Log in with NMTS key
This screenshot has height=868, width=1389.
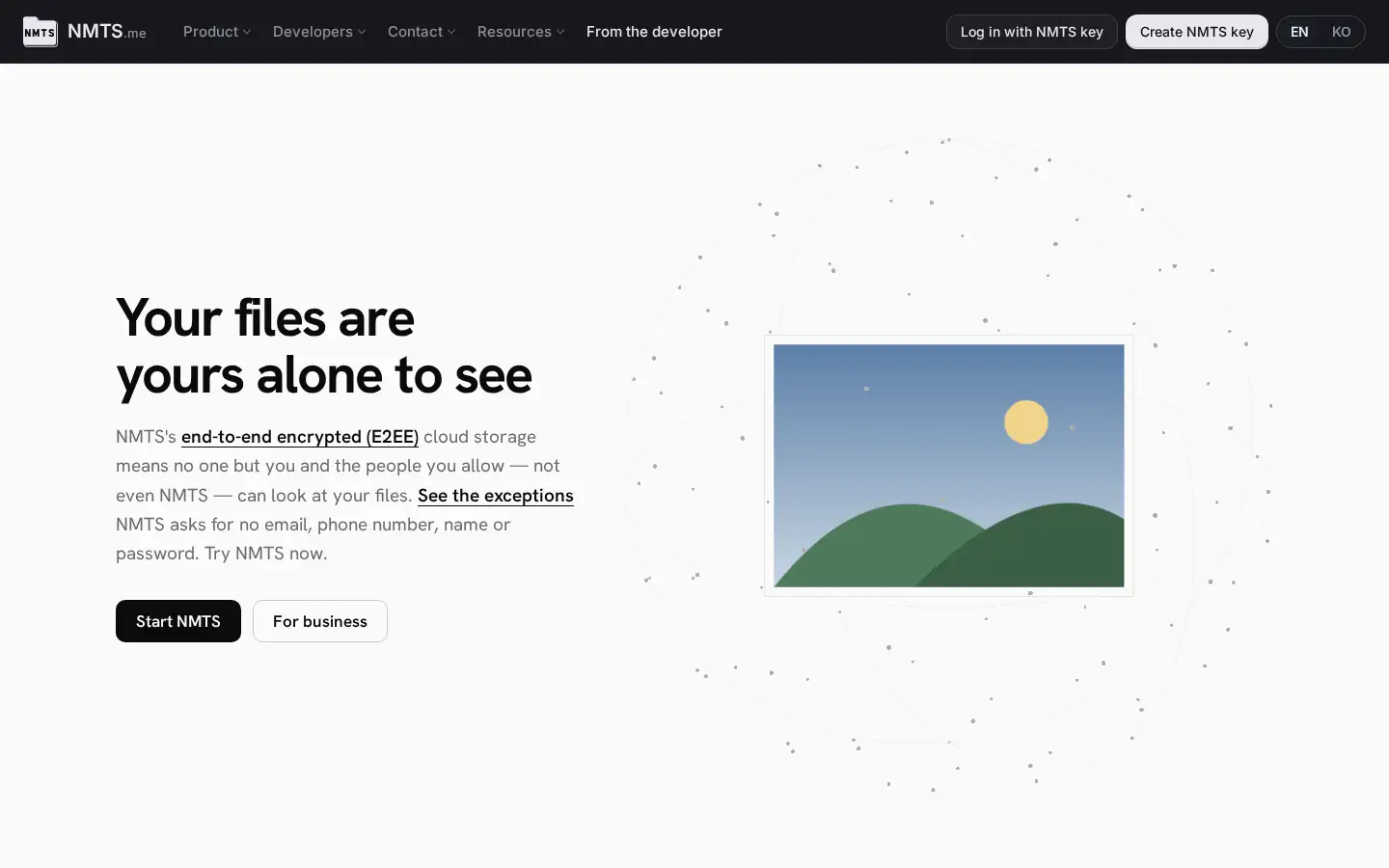click(1031, 32)
